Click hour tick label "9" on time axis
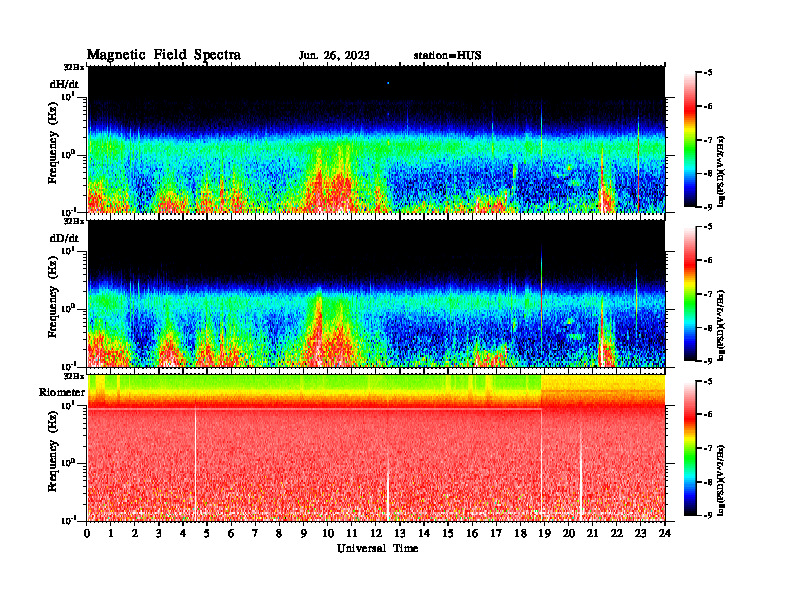 pyautogui.click(x=304, y=534)
